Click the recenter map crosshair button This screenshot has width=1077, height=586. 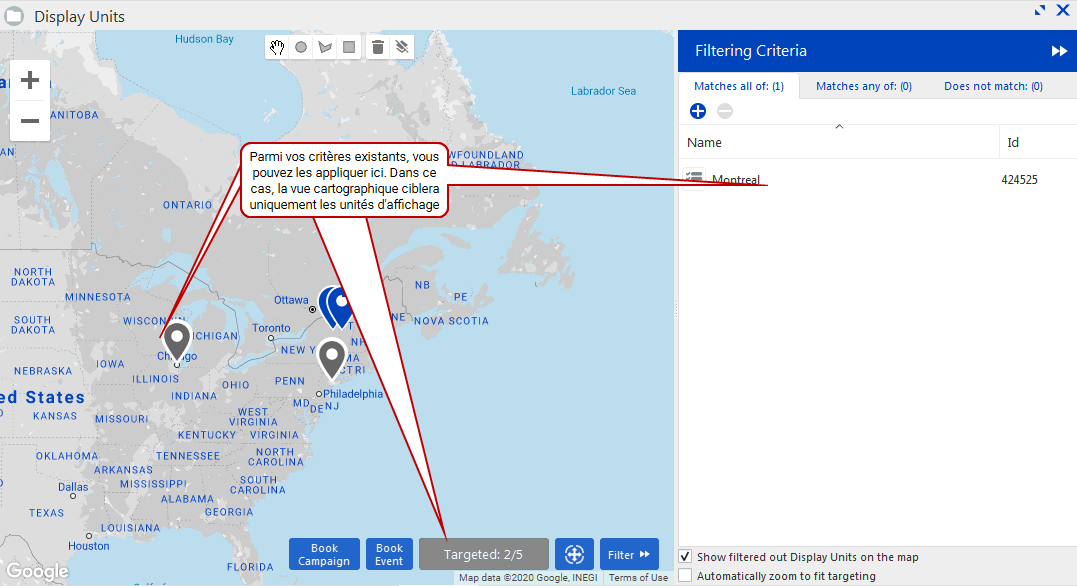[574, 554]
